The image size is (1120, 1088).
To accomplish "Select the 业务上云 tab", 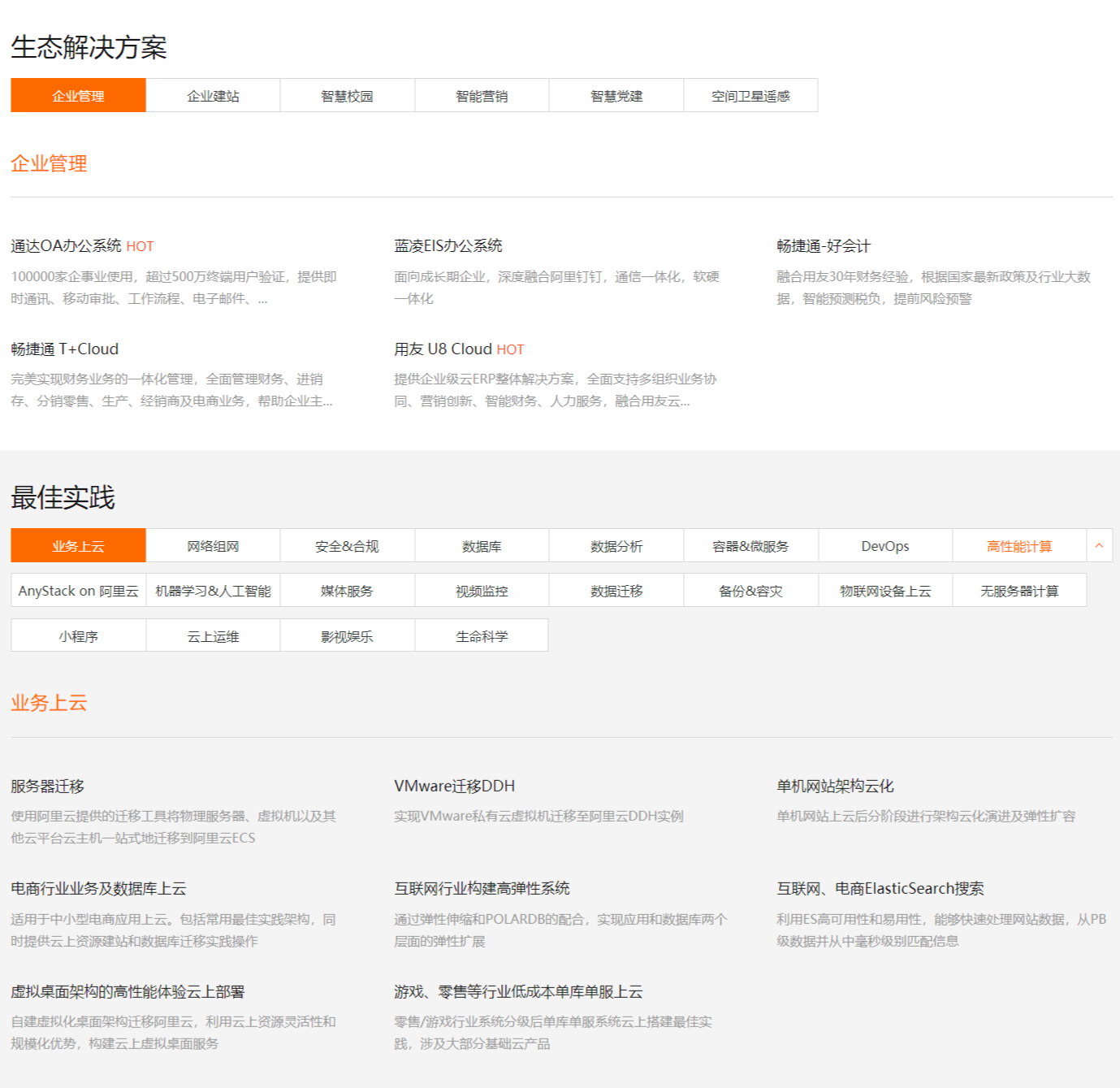I will (78, 546).
